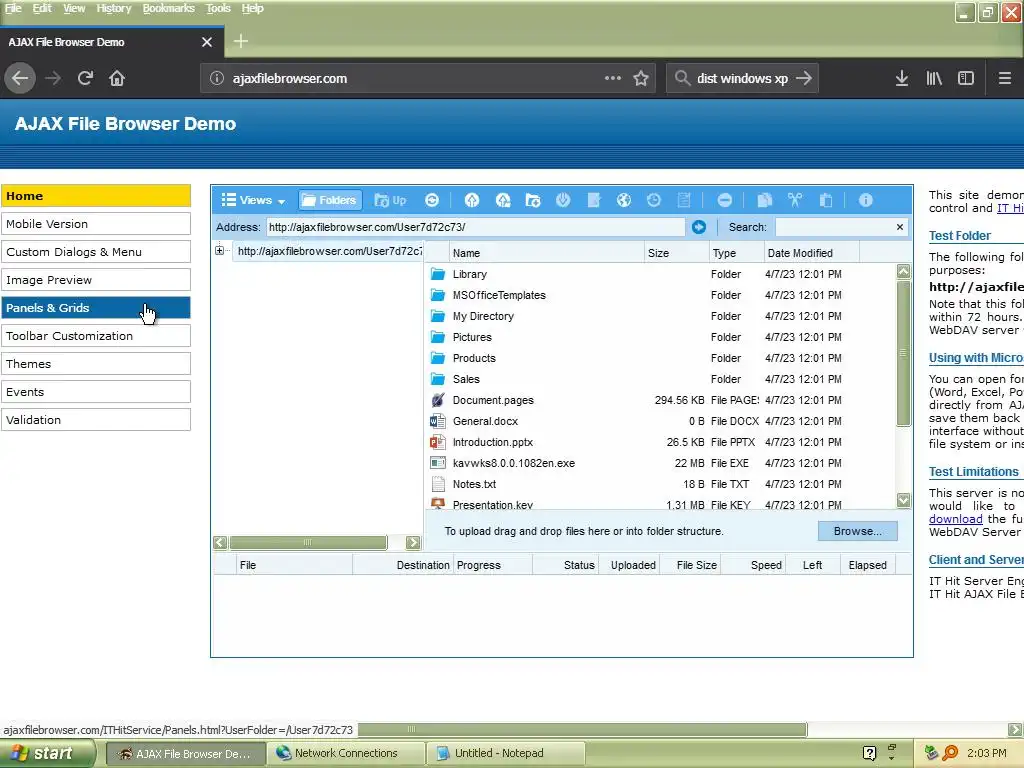This screenshot has height=768, width=1024.
Task: Clear the Search field with X
Action: click(900, 227)
